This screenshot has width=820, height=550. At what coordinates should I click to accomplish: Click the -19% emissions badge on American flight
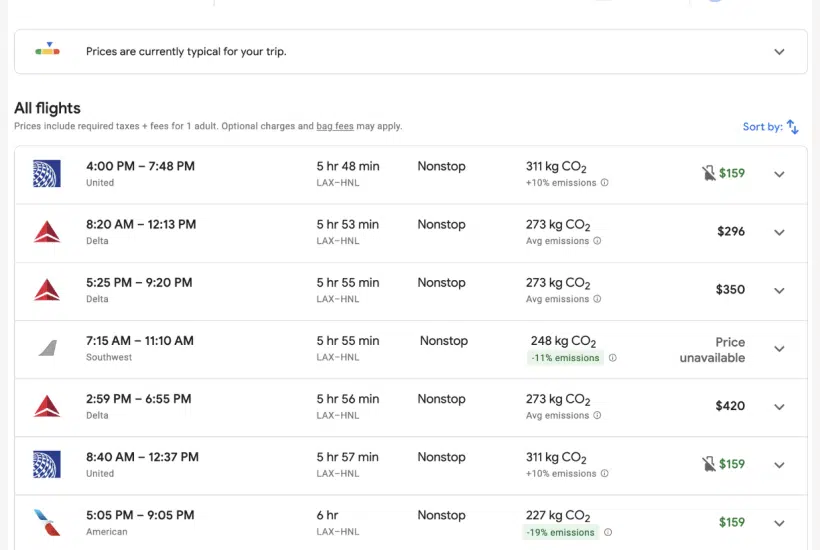563,532
